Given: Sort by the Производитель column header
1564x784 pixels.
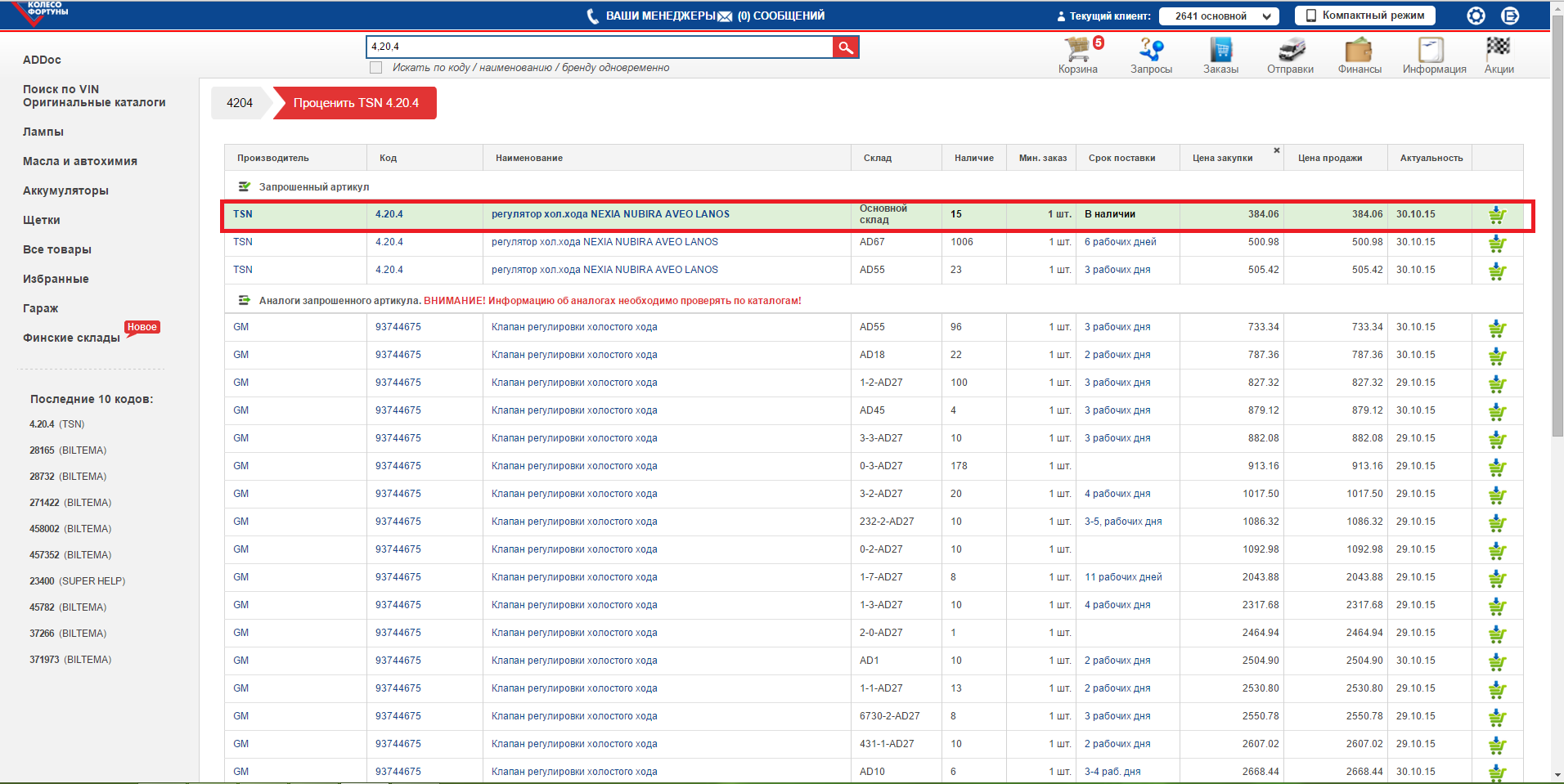Looking at the screenshot, I should pyautogui.click(x=273, y=158).
